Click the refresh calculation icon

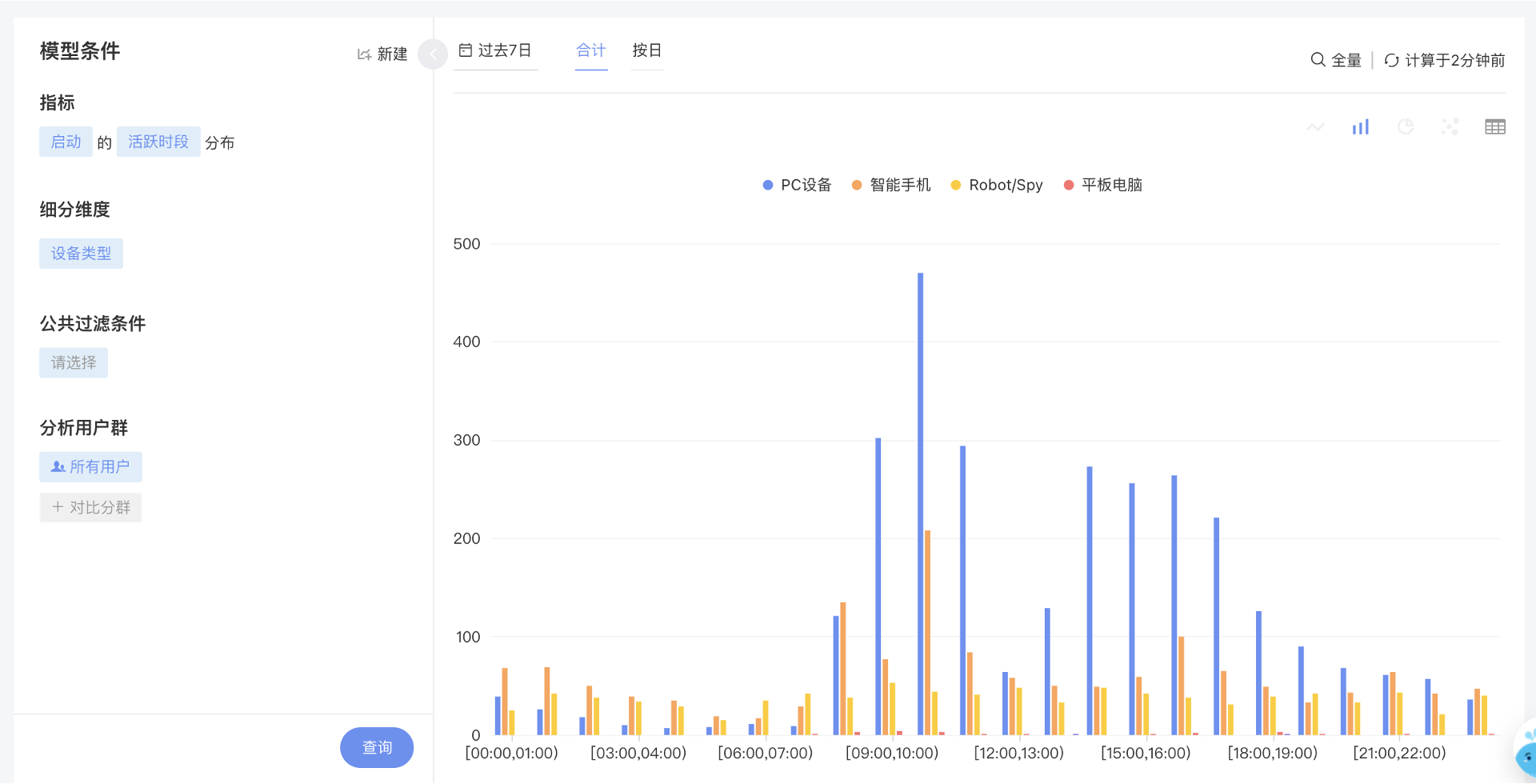pos(1392,60)
